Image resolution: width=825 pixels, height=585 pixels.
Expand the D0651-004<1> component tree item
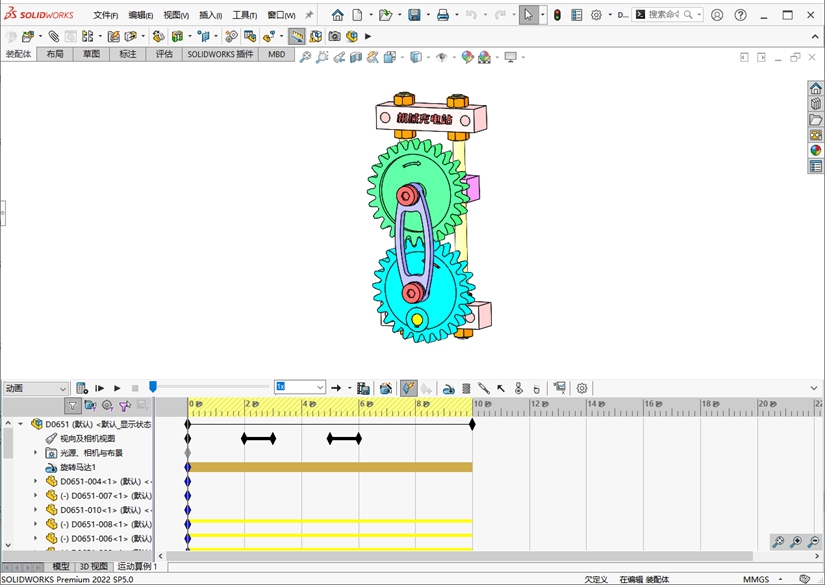pos(36,481)
